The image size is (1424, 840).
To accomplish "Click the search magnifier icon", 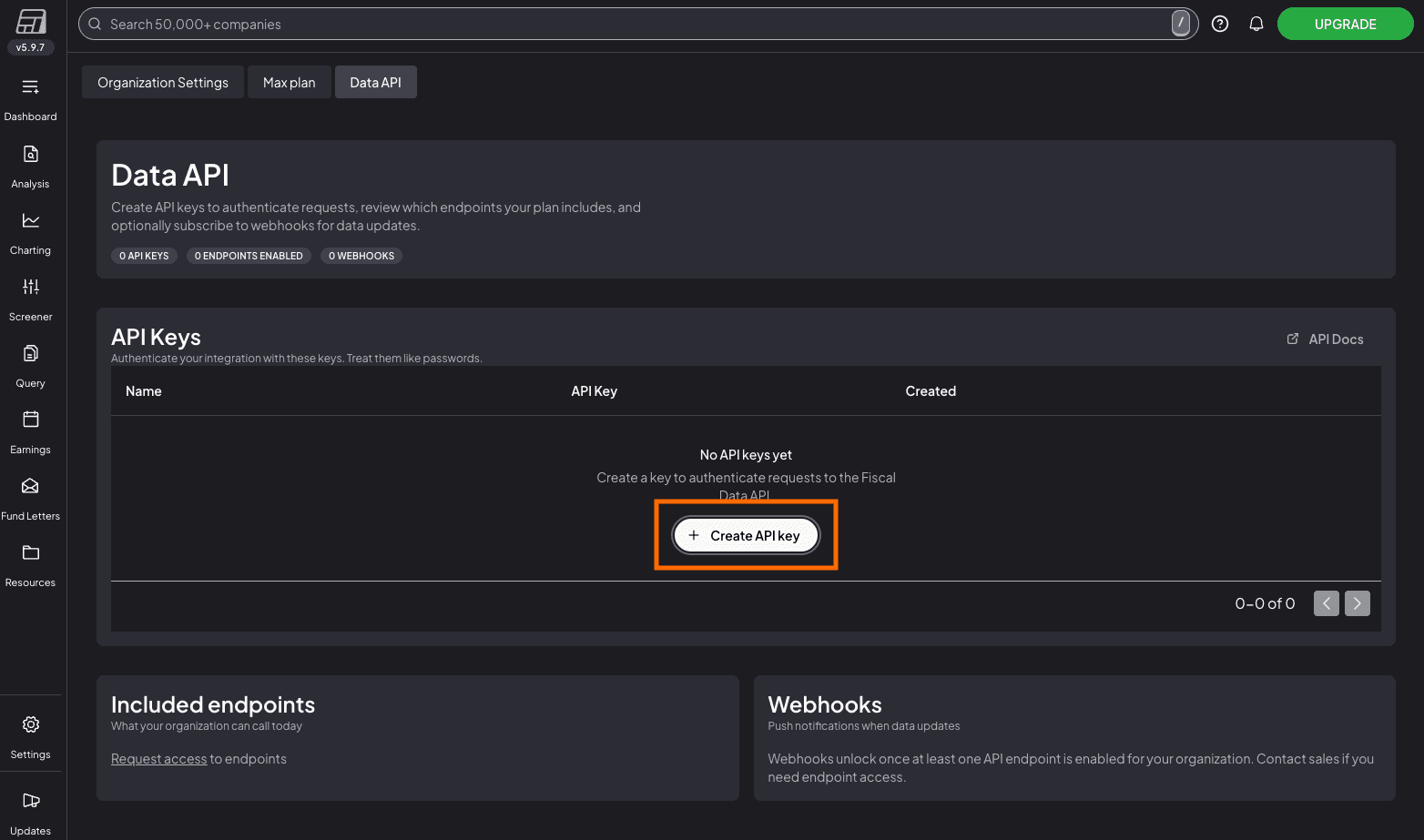I will click(x=95, y=25).
